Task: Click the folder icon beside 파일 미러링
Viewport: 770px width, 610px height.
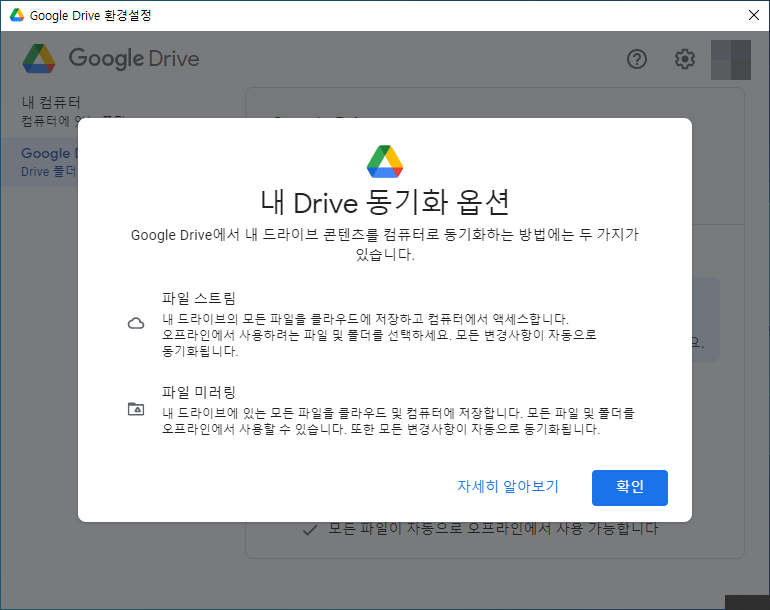Action: click(136, 408)
